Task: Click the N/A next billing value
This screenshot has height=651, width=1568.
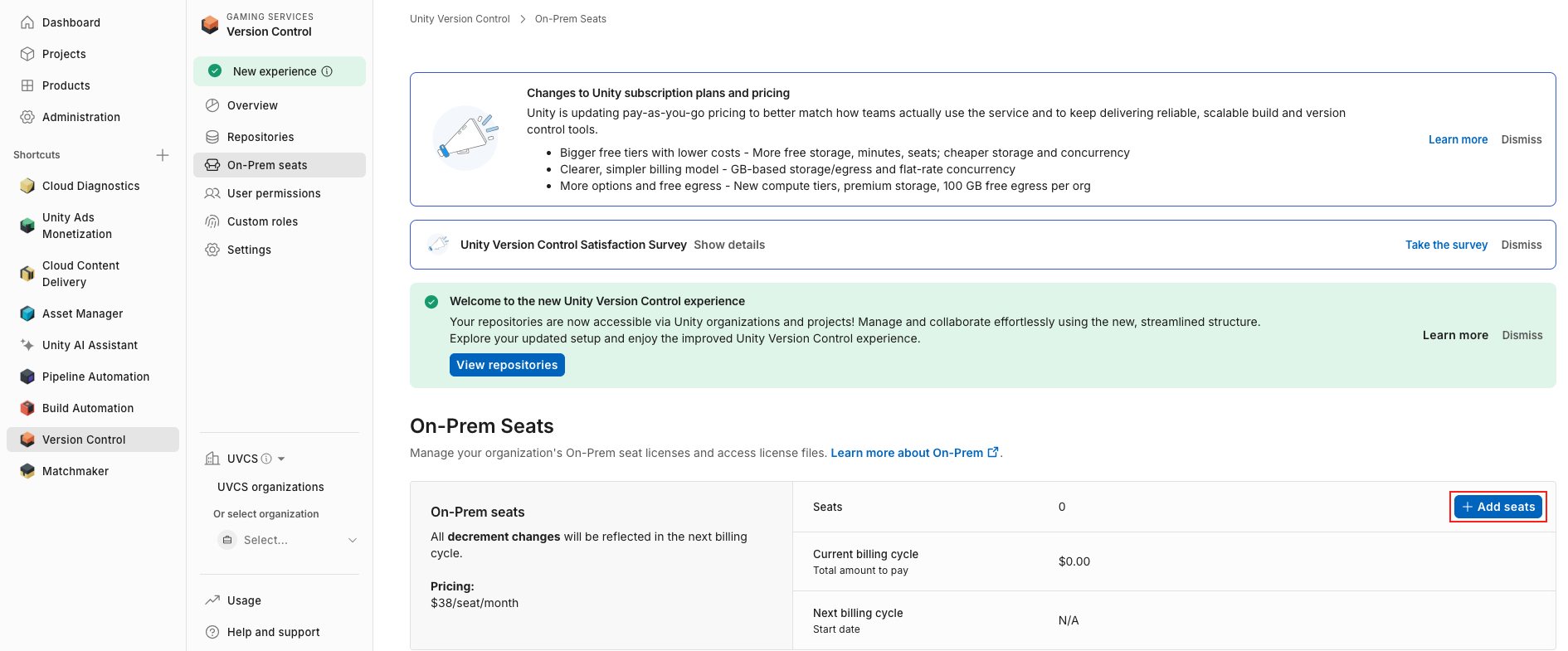Action: [1069, 620]
